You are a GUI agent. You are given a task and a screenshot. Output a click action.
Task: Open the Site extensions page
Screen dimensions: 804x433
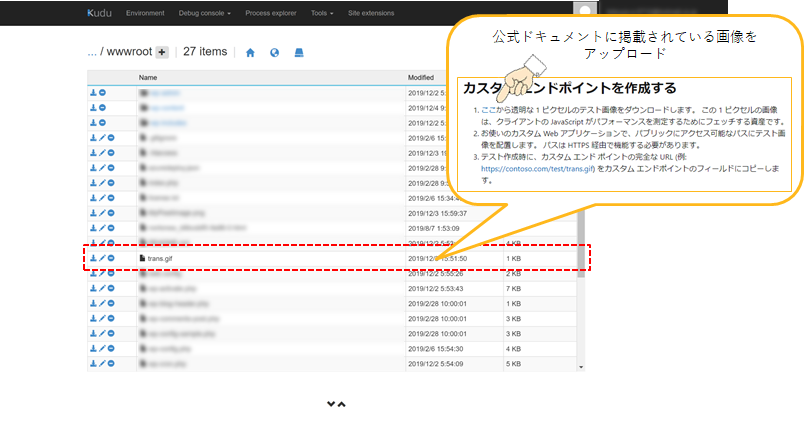[371, 13]
